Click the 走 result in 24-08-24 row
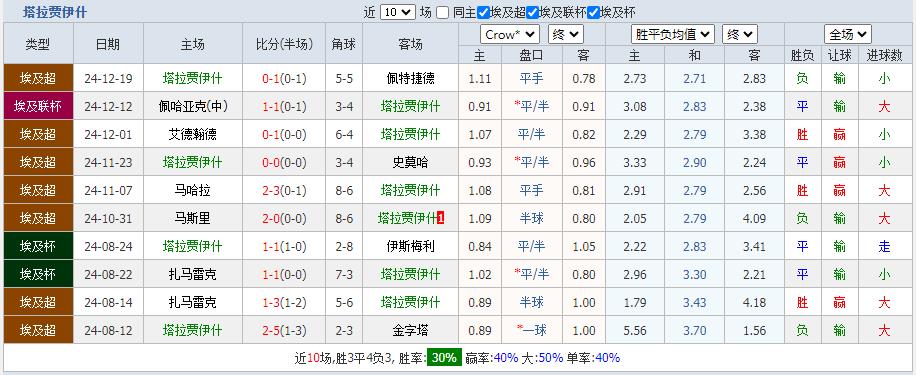Viewport: 916px width, 375px height. [x=884, y=246]
